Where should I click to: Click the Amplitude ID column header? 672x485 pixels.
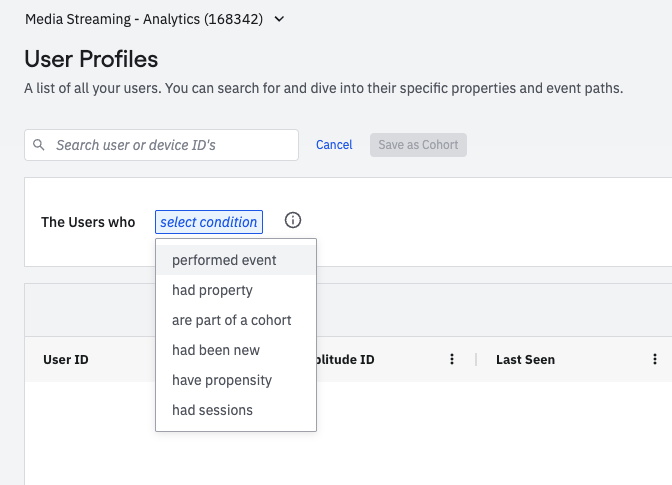345,360
